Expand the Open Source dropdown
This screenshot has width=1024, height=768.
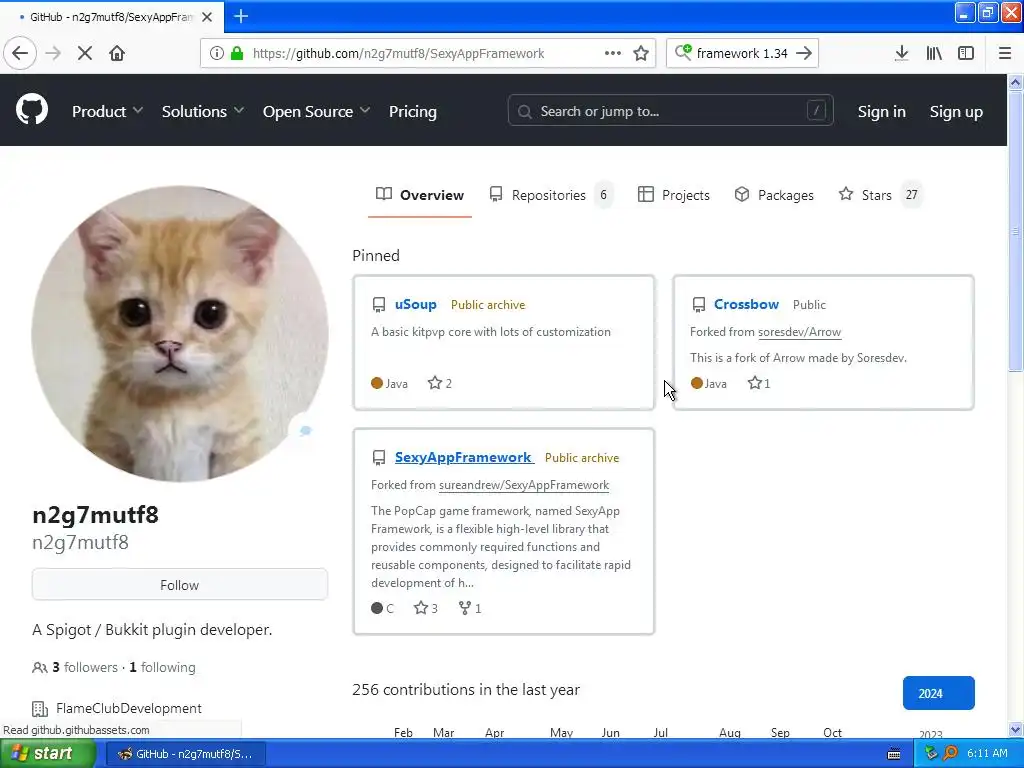point(316,112)
